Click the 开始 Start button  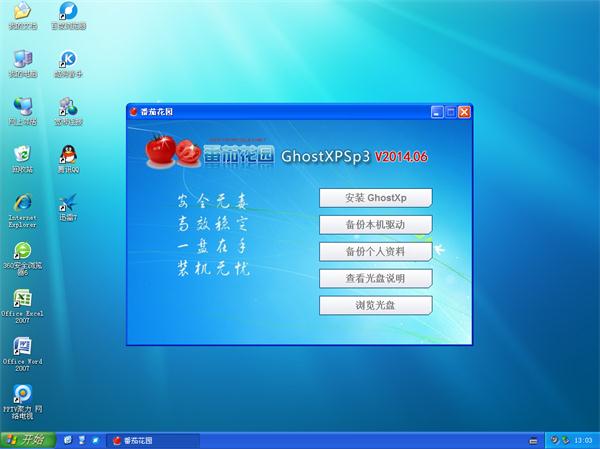26,440
